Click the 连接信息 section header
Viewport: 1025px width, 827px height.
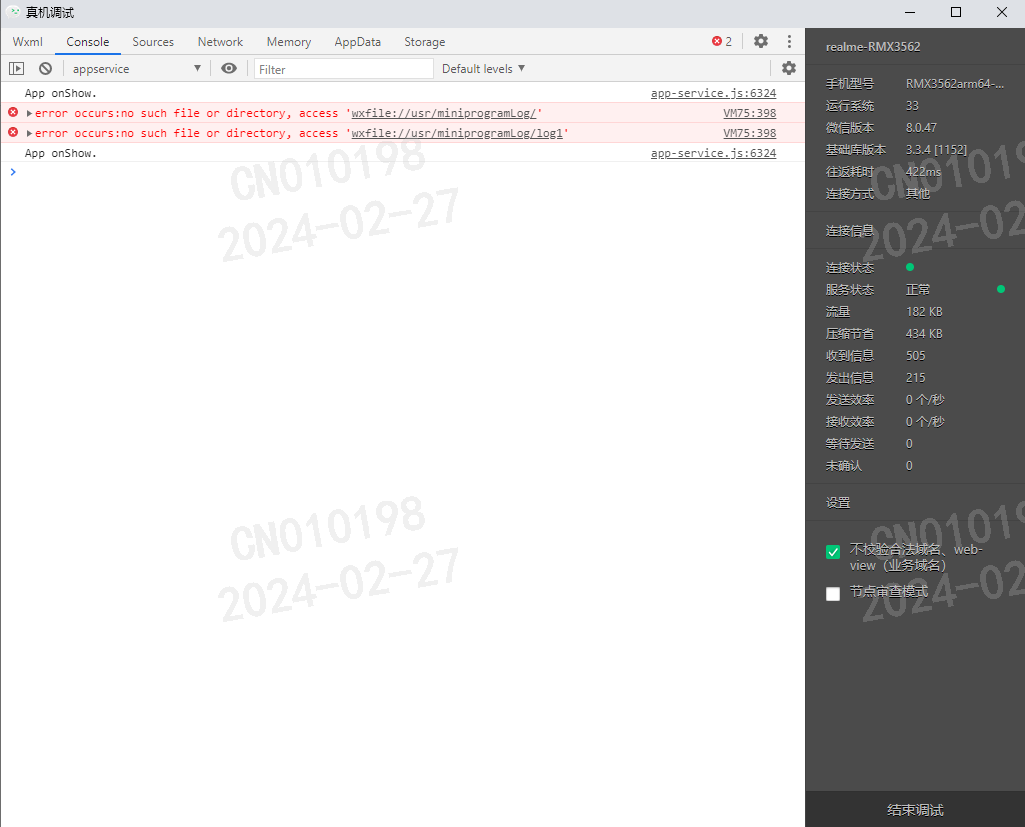point(849,231)
